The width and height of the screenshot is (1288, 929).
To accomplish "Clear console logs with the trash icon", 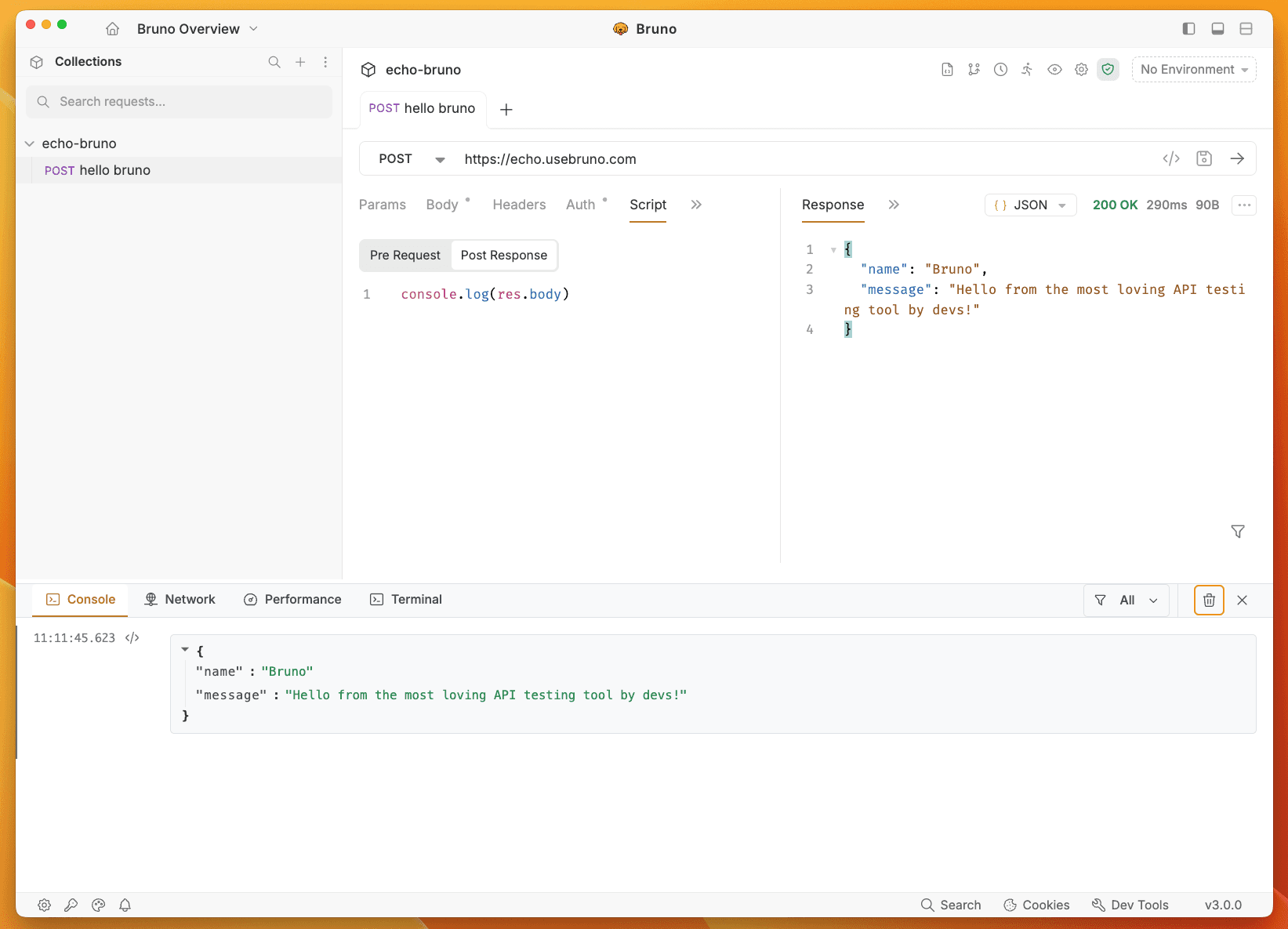I will point(1209,600).
